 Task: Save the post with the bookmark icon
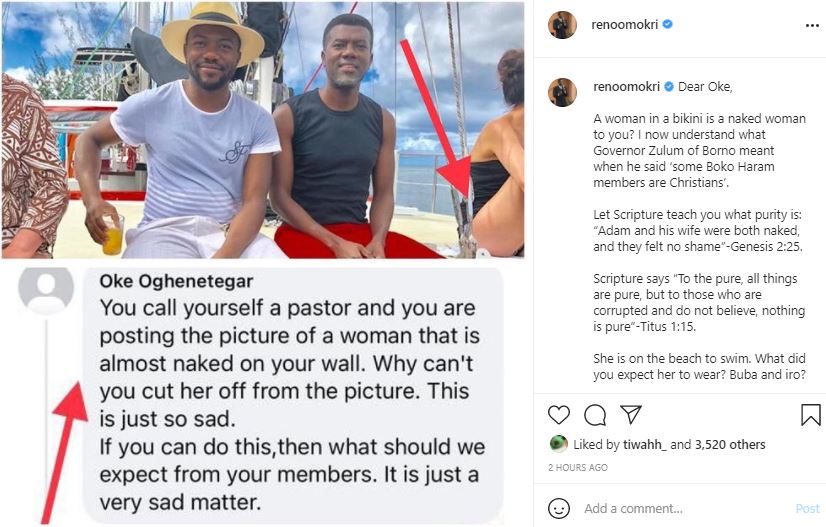(810, 414)
